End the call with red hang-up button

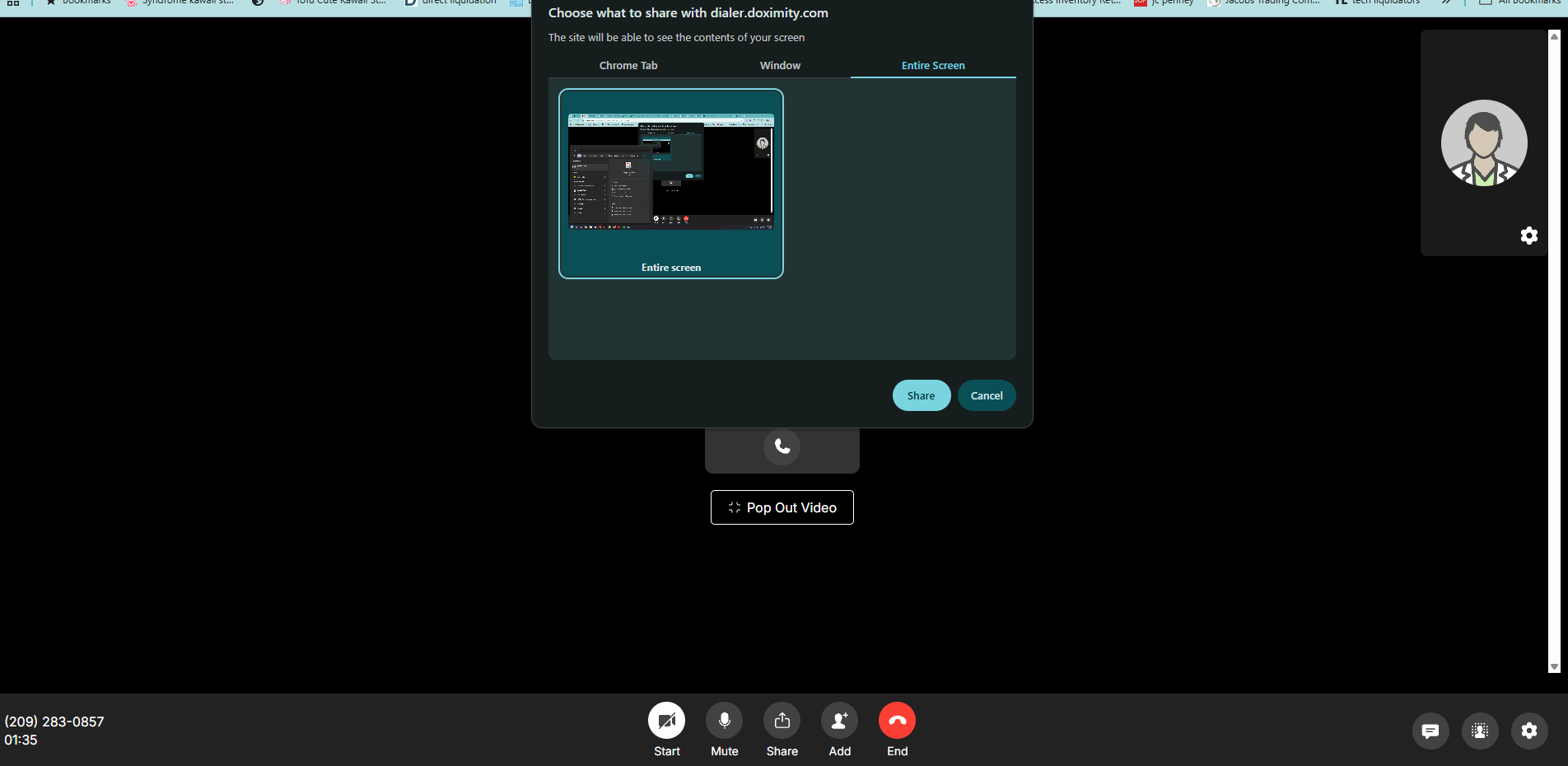tap(897, 721)
